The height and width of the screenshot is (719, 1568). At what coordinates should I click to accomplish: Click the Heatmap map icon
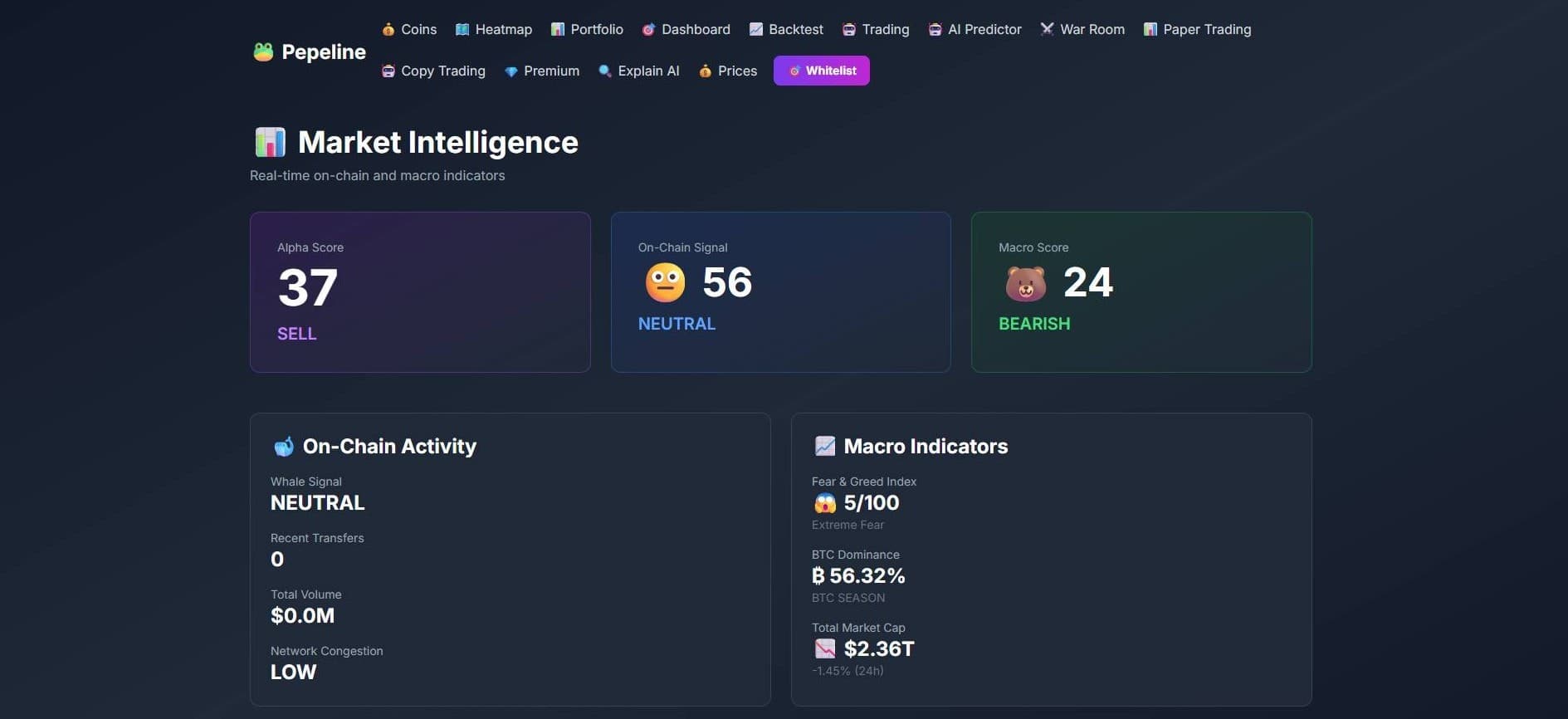point(462,29)
